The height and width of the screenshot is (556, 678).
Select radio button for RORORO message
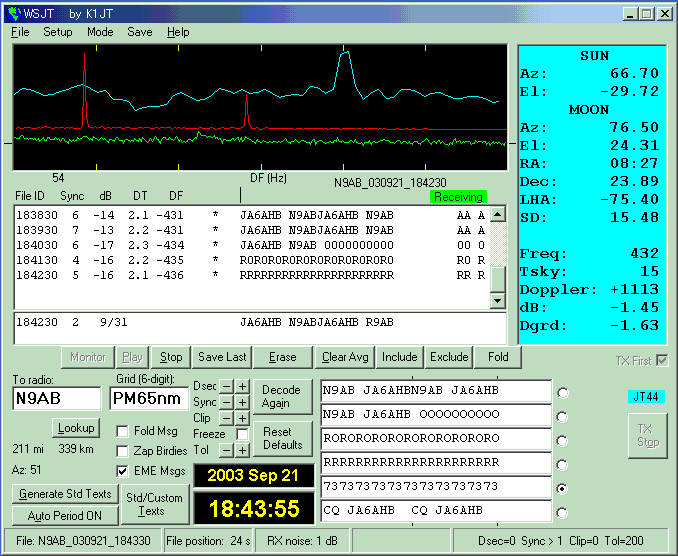563,441
